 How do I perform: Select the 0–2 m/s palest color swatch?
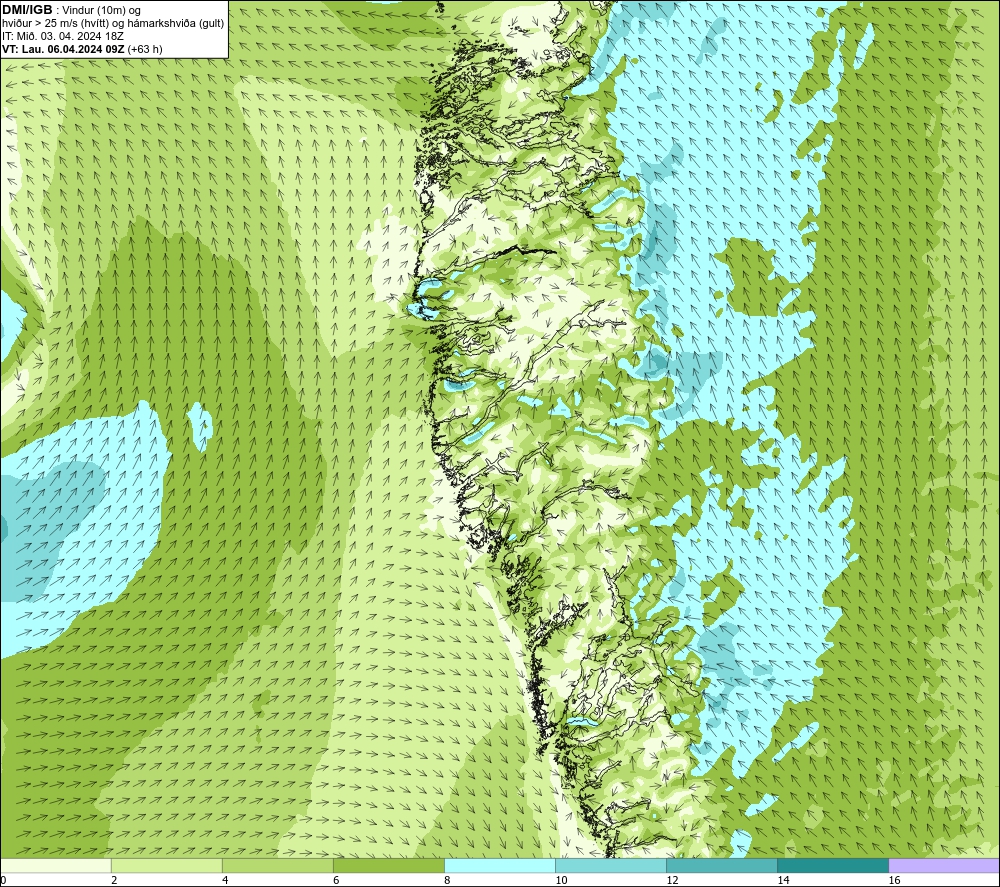(x=55, y=865)
